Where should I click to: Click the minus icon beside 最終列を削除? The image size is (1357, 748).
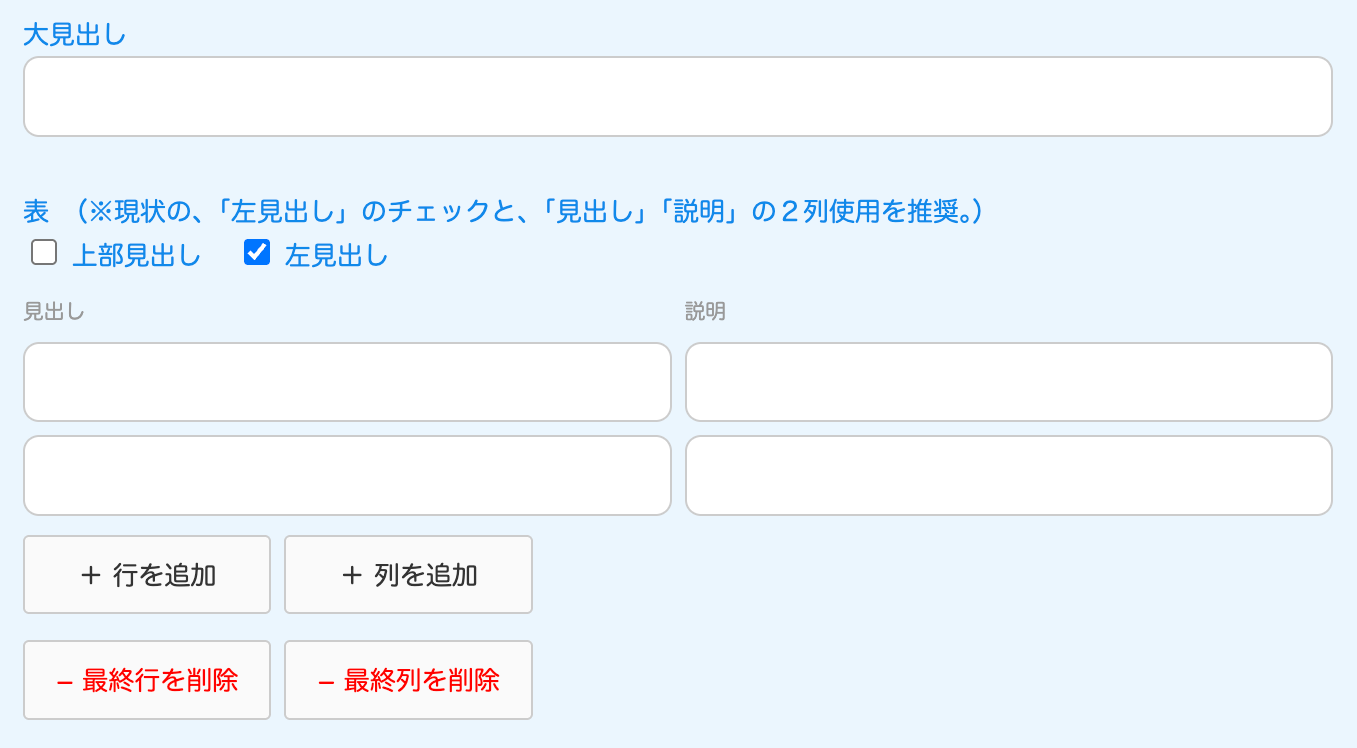pyautogui.click(x=325, y=681)
